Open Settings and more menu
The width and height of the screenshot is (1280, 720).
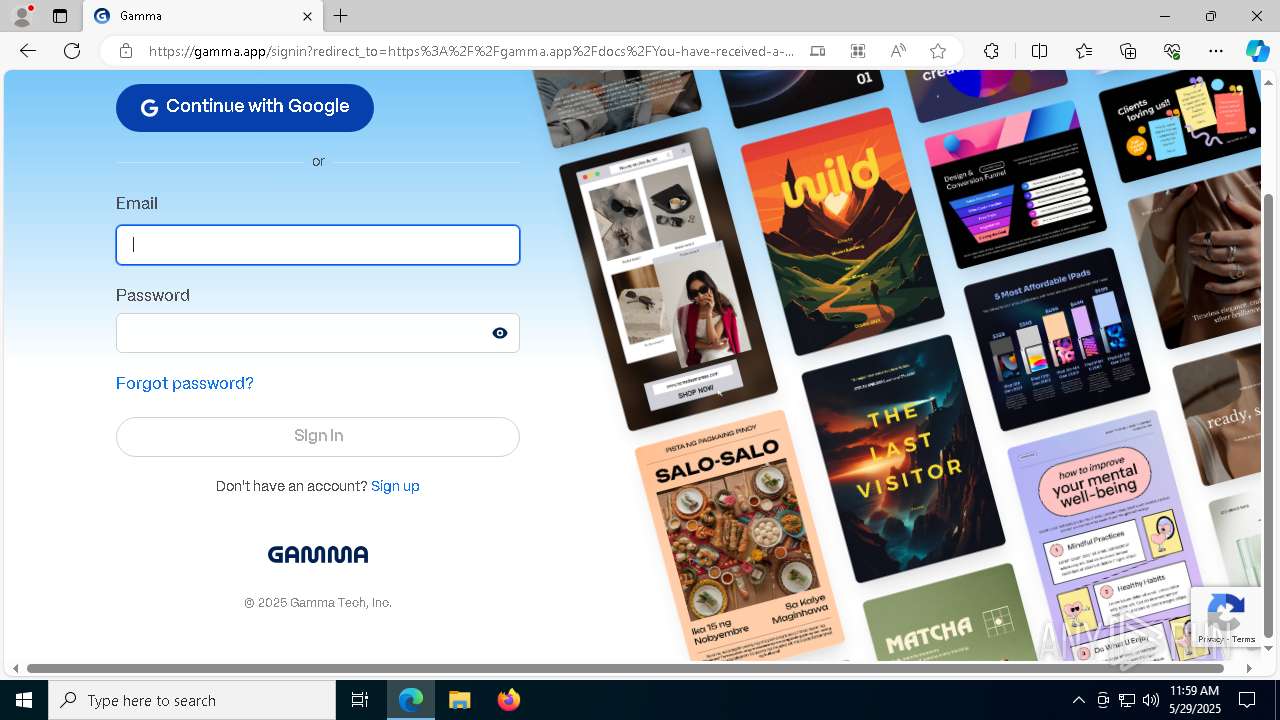tap(1216, 51)
